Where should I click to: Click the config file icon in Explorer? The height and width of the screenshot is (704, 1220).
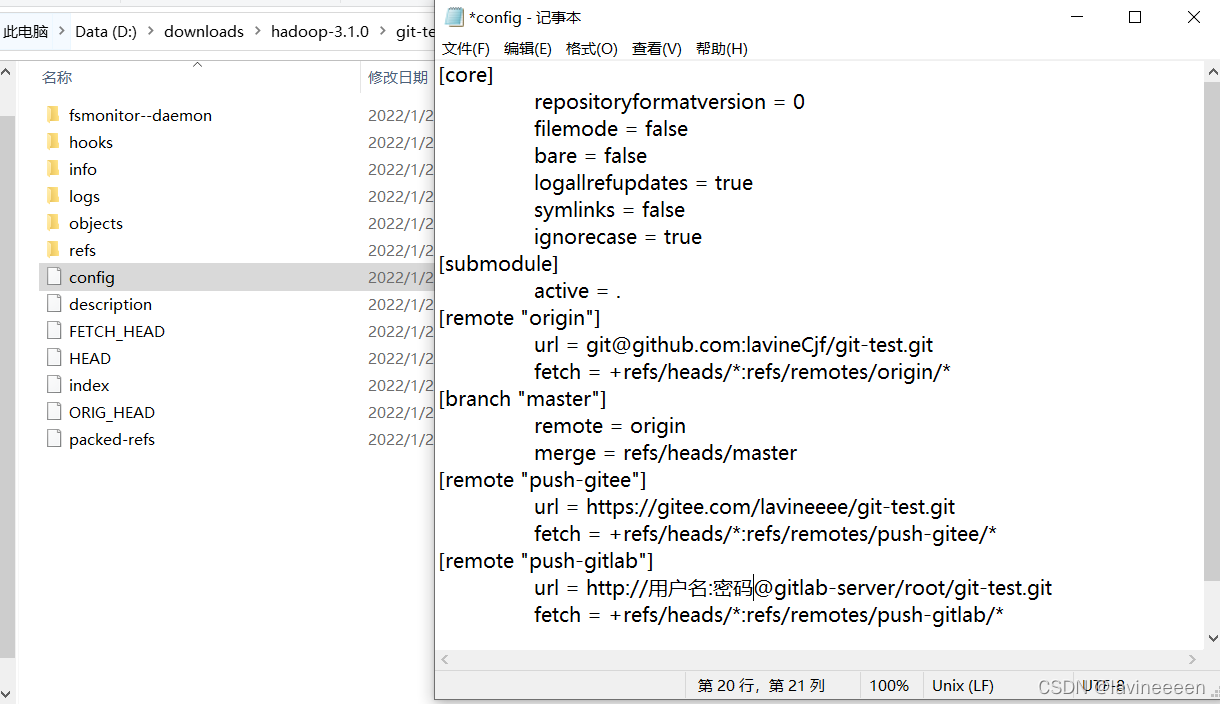point(54,277)
